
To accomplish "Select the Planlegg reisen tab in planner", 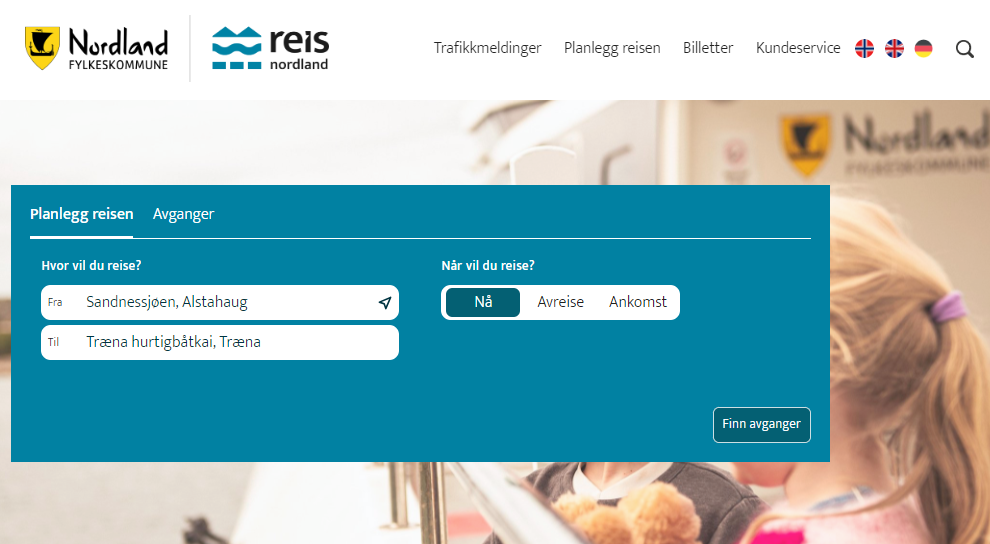I will (81, 215).
